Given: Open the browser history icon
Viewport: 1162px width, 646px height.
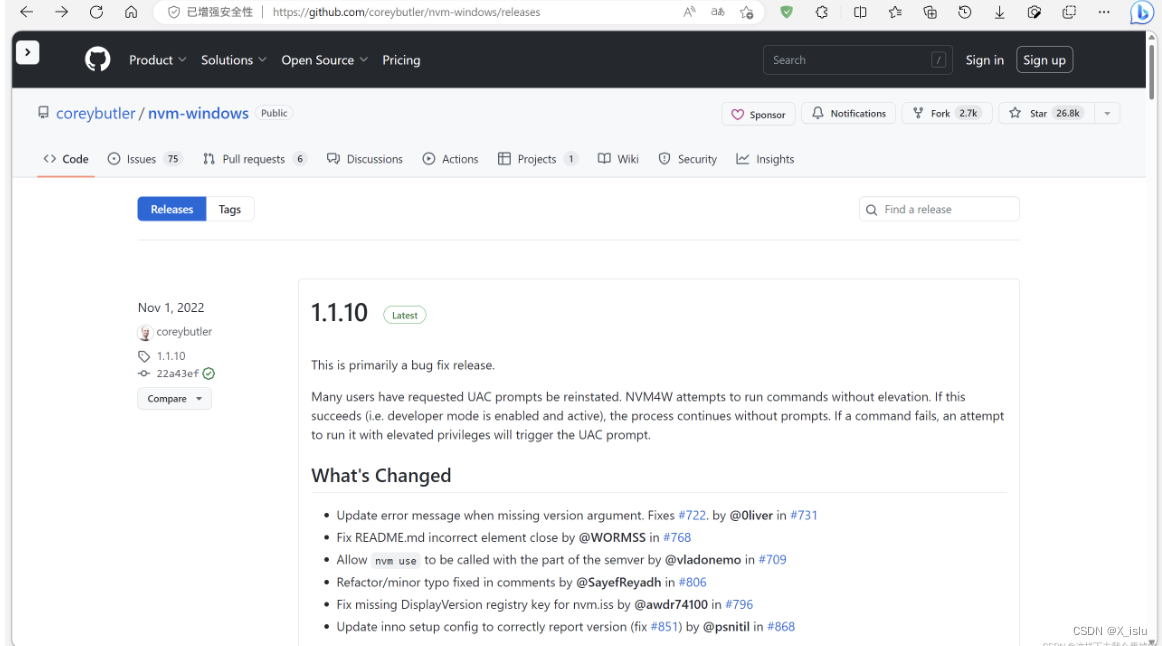Looking at the screenshot, I should click(x=964, y=12).
